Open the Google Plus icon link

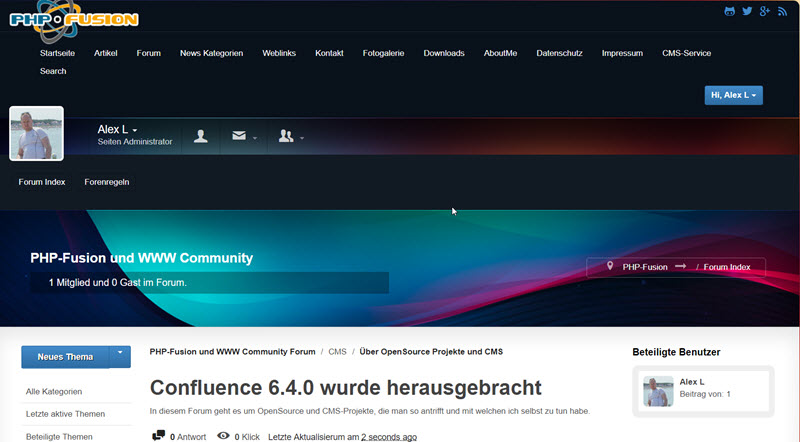point(764,11)
